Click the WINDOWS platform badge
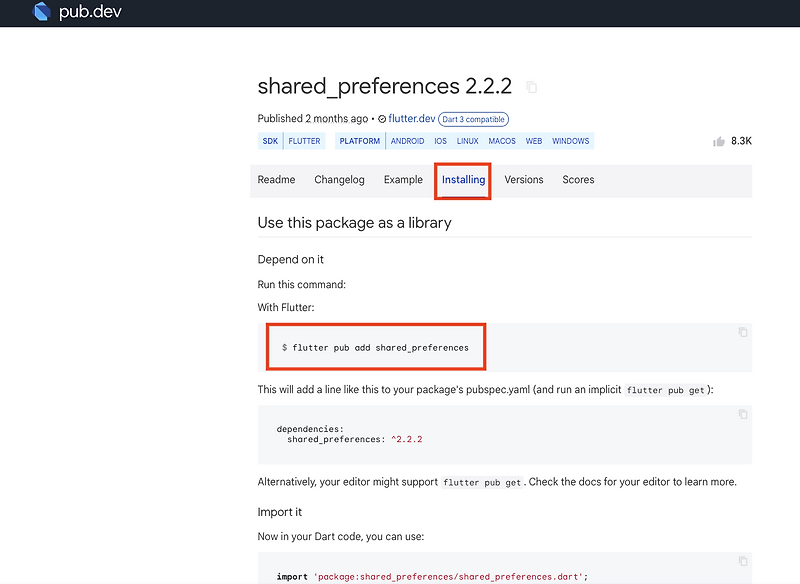 coord(570,141)
